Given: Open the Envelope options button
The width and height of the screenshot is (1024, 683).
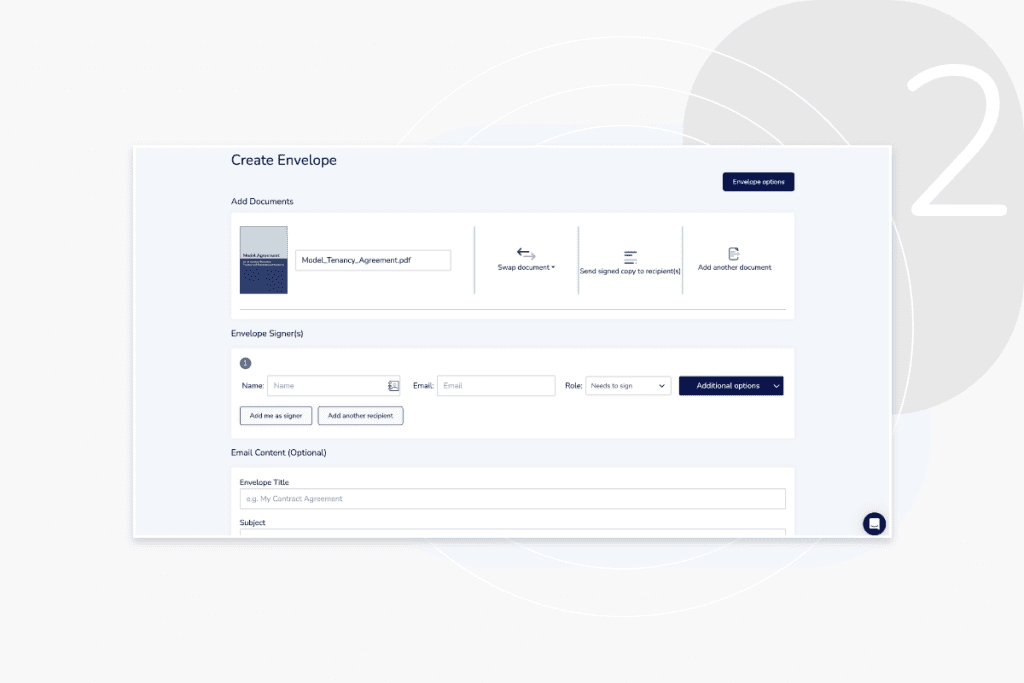Looking at the screenshot, I should (758, 182).
